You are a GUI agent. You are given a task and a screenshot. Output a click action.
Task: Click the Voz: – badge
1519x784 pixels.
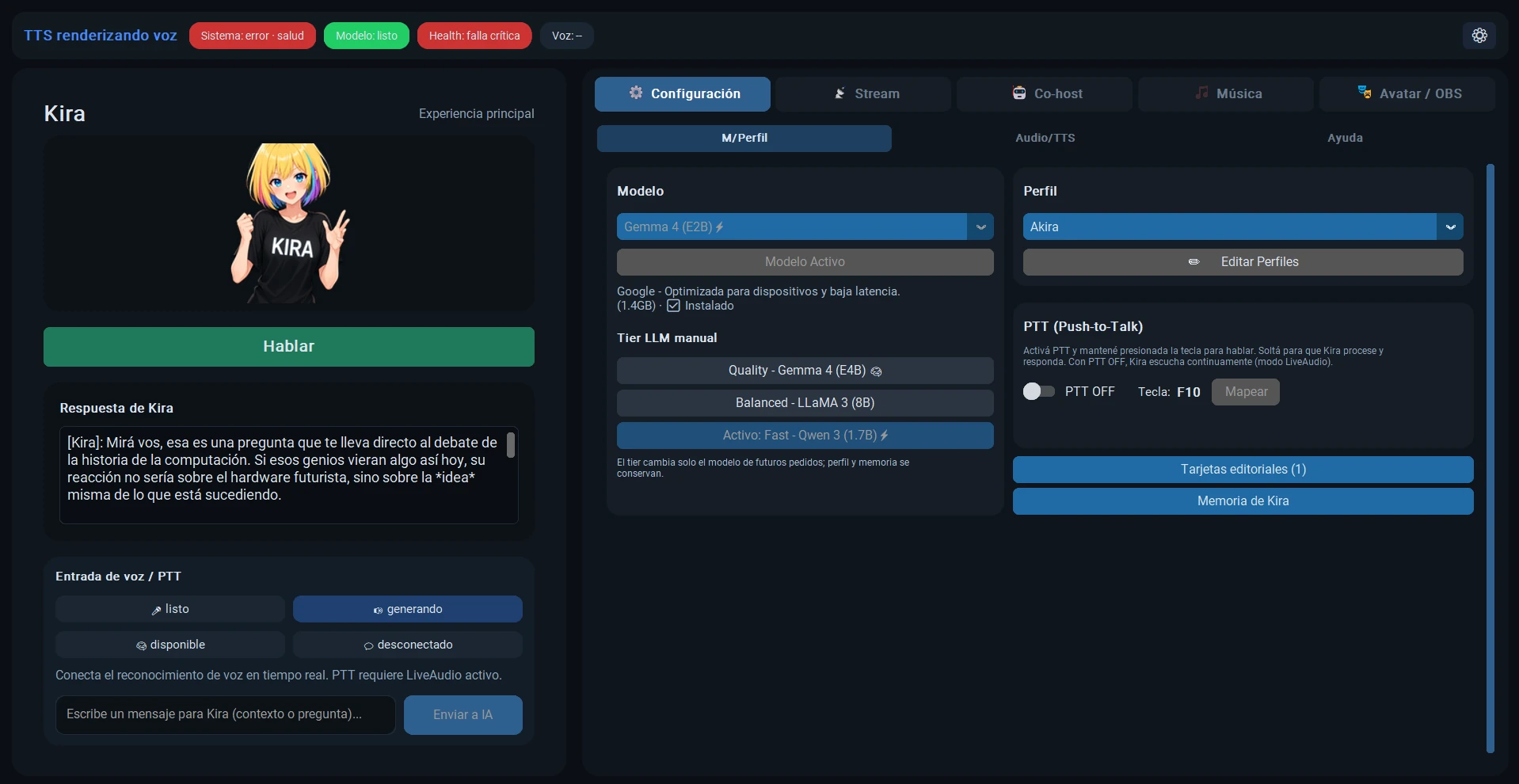(x=566, y=36)
